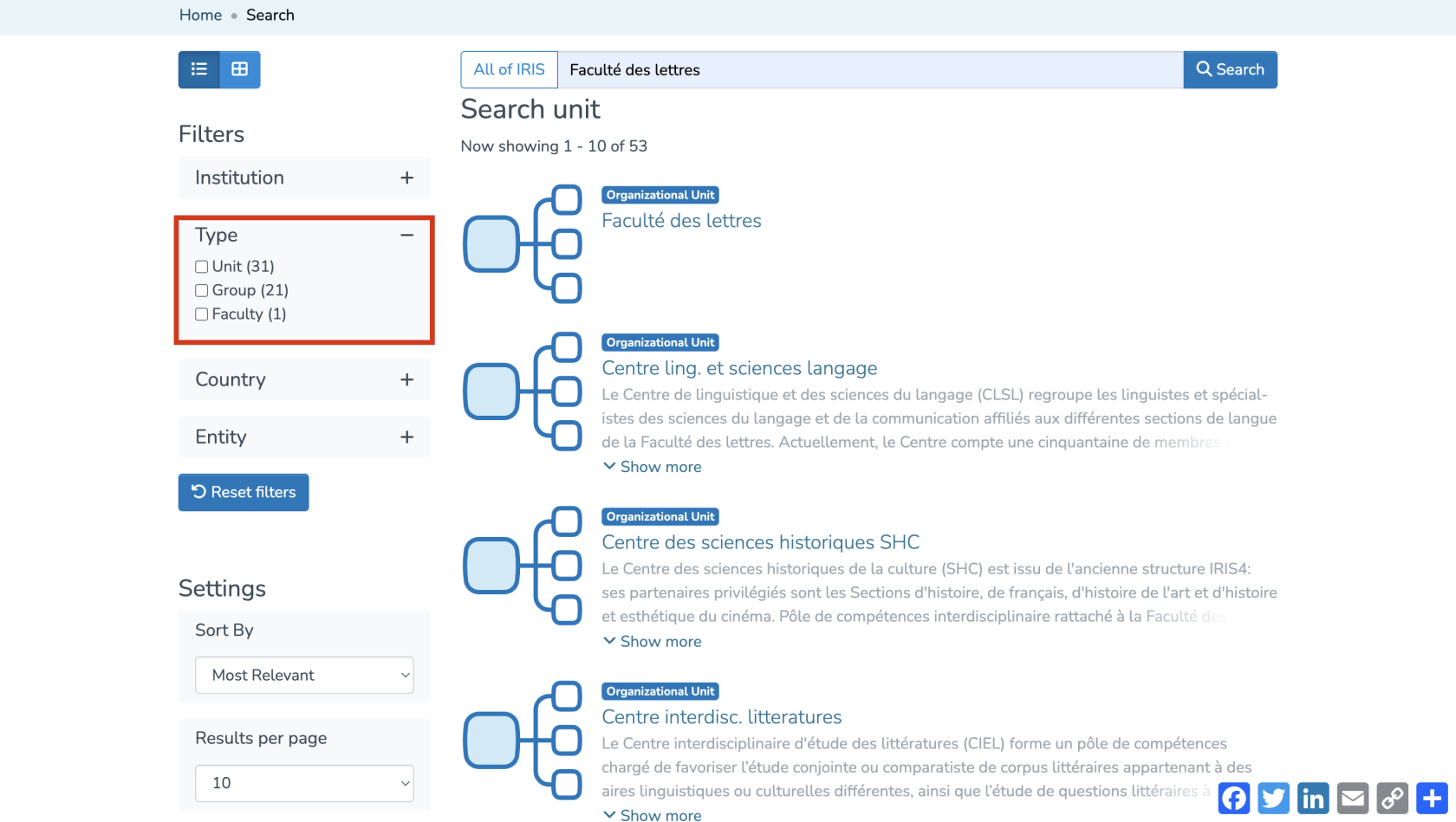Open more share options plus icon
The height and width of the screenshot is (822, 1456).
1432,798
